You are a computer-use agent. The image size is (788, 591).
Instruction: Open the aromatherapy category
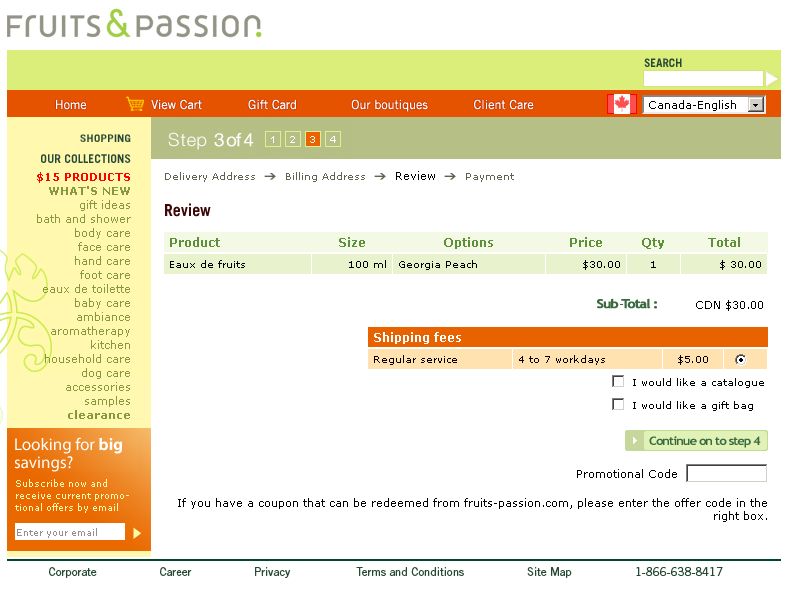[x=90, y=331]
